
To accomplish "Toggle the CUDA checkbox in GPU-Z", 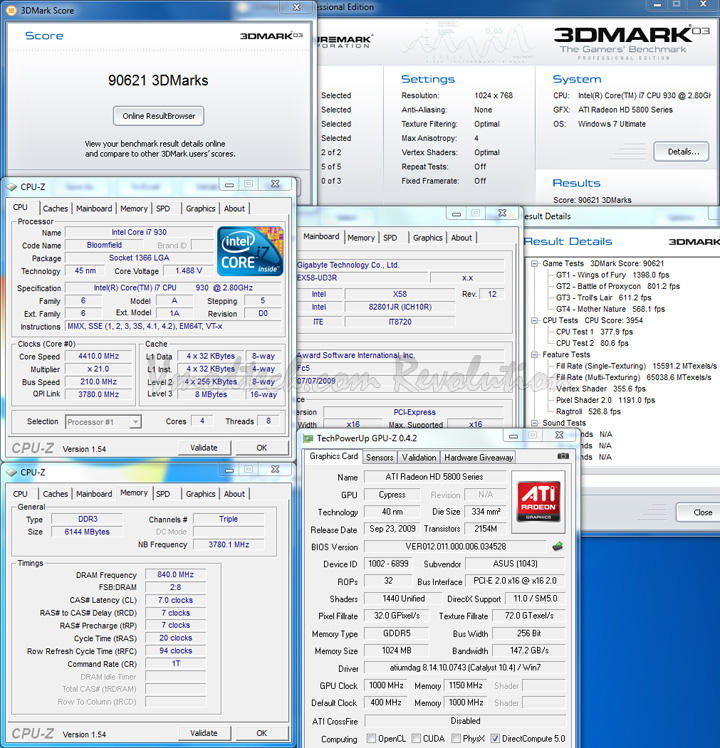I will tap(416, 738).
